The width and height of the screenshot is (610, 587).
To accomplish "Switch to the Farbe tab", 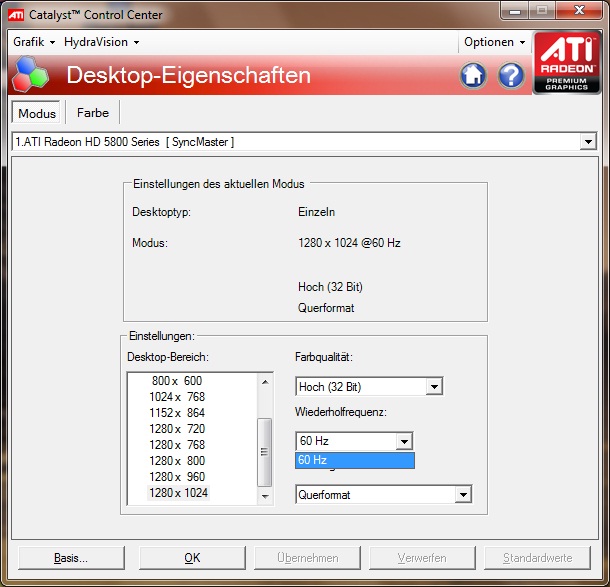I will 93,113.
